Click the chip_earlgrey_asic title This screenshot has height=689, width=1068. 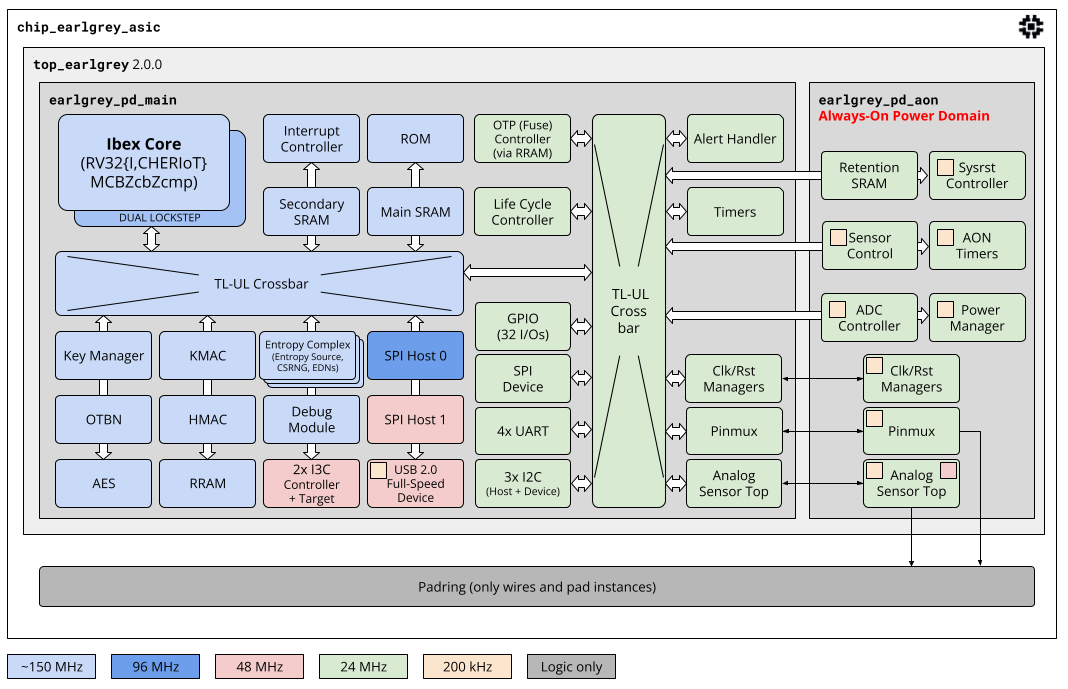pos(89,27)
